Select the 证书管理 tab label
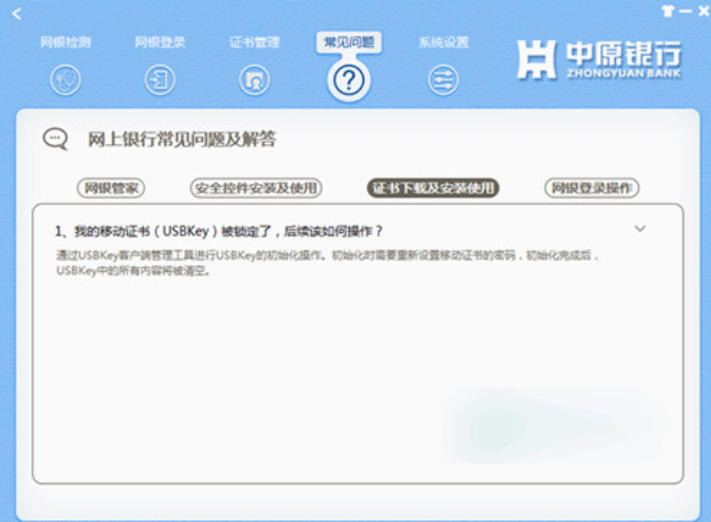 click(x=254, y=42)
